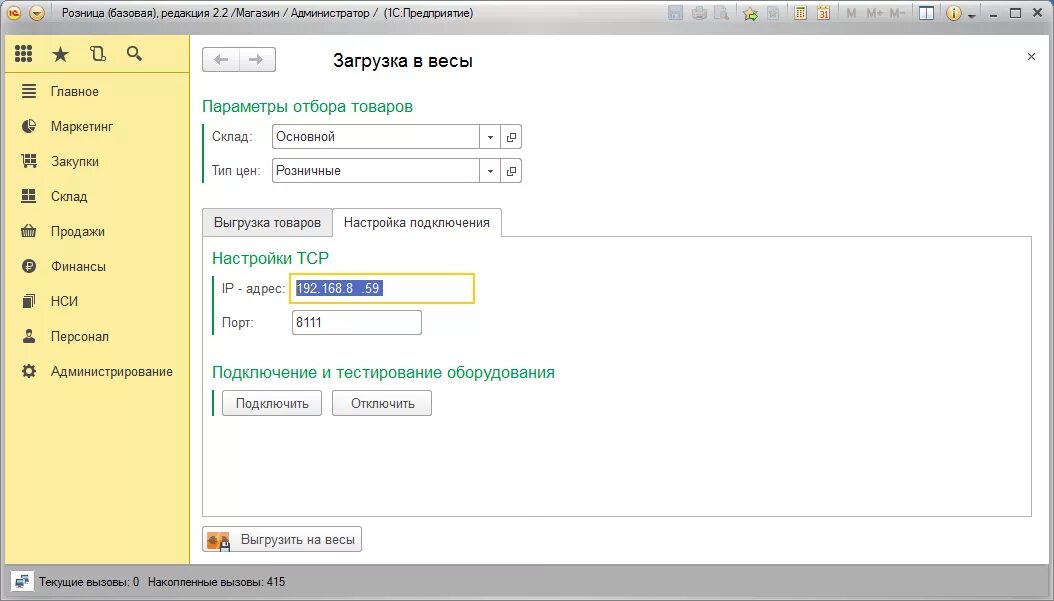Click the greyed-out star page icon in title toolbar
This screenshot has width=1054, height=601.
(773, 13)
